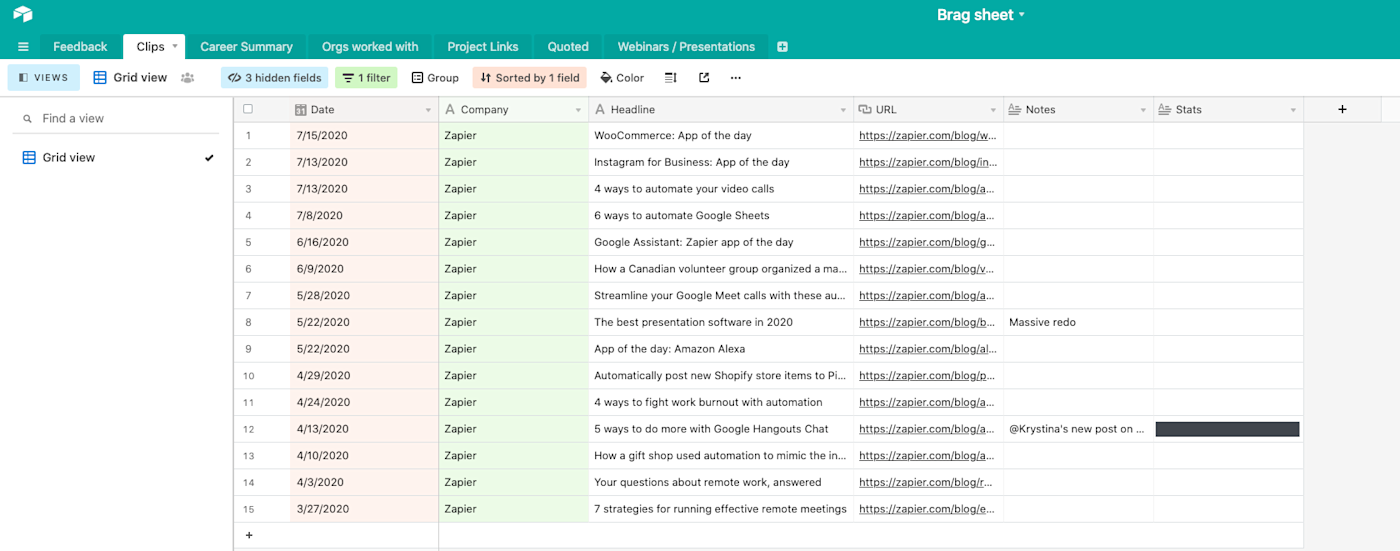Click the Airtable logo icon

[23, 15]
